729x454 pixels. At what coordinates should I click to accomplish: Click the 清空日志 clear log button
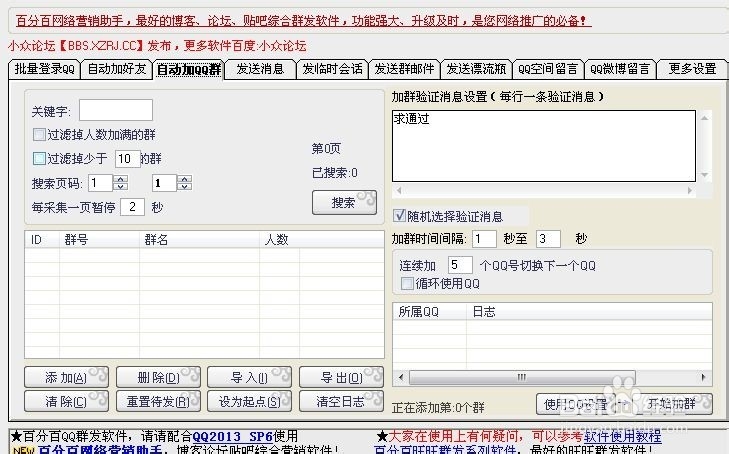point(341,401)
